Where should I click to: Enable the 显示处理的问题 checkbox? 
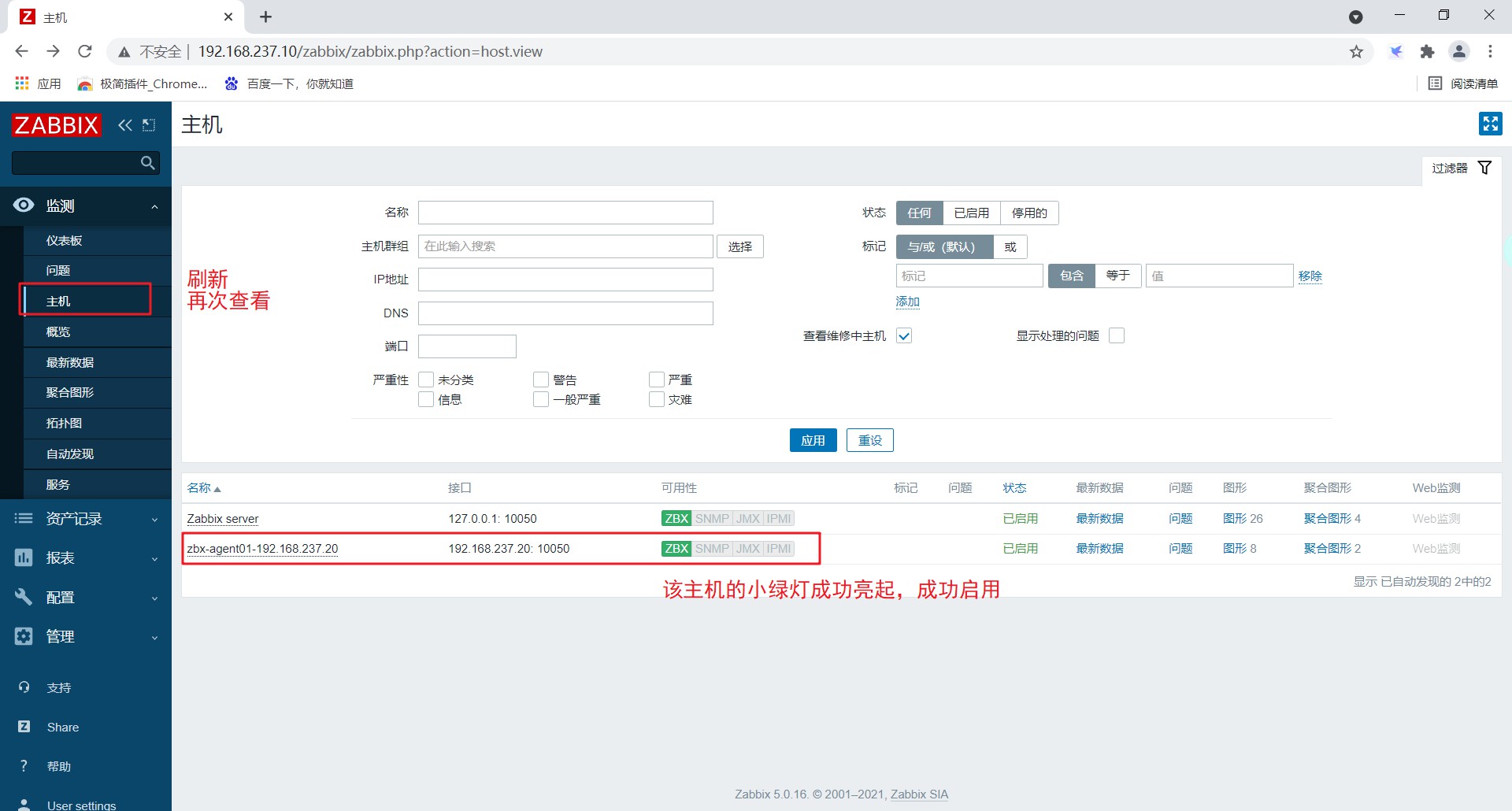[1117, 336]
